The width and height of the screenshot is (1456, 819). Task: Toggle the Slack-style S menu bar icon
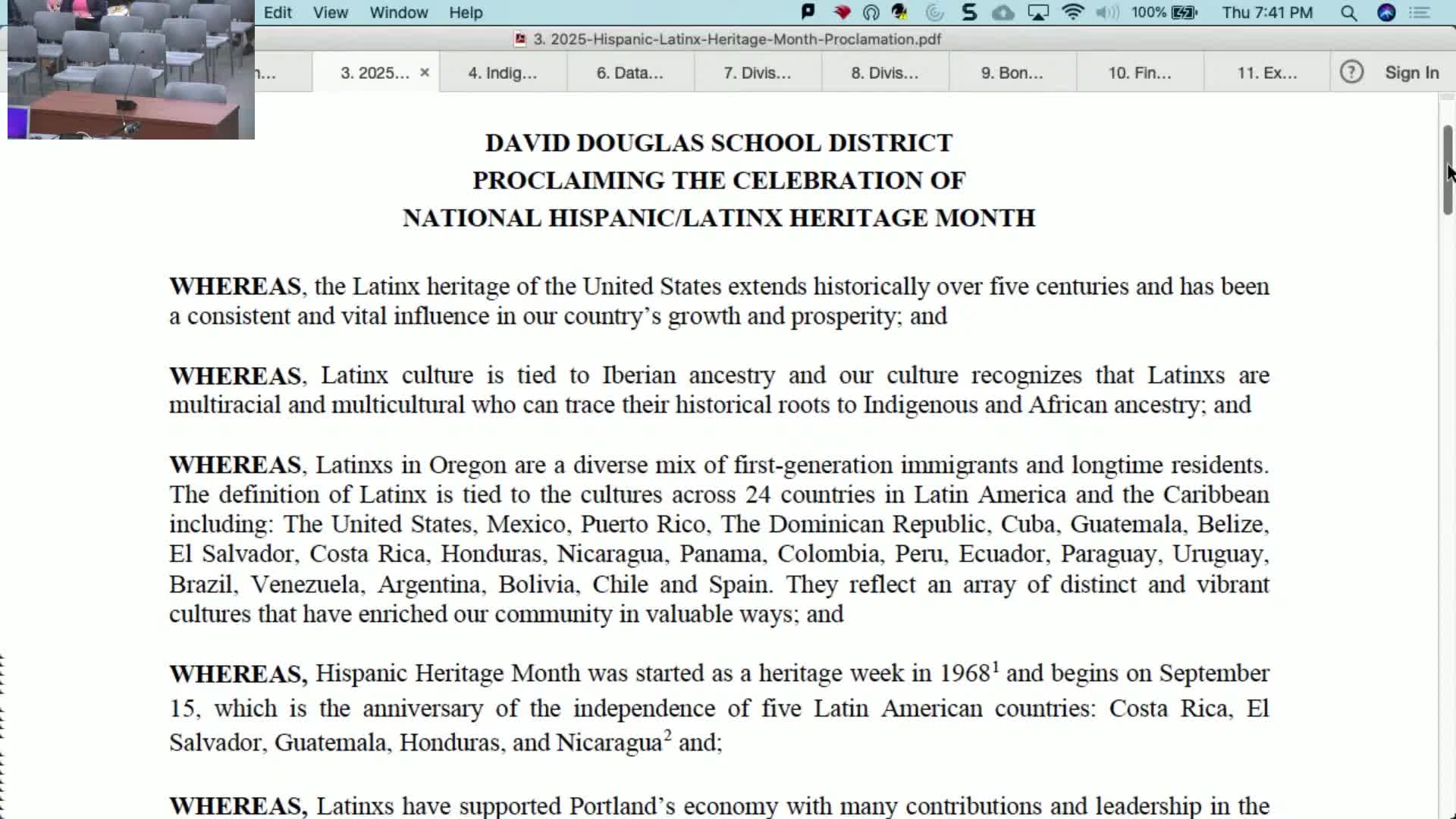(968, 13)
